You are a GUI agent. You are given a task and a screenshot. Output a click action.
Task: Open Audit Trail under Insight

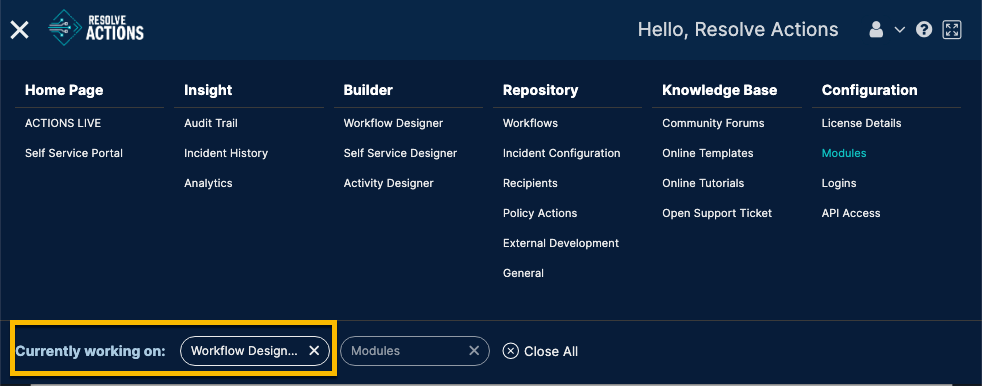pyautogui.click(x=210, y=123)
